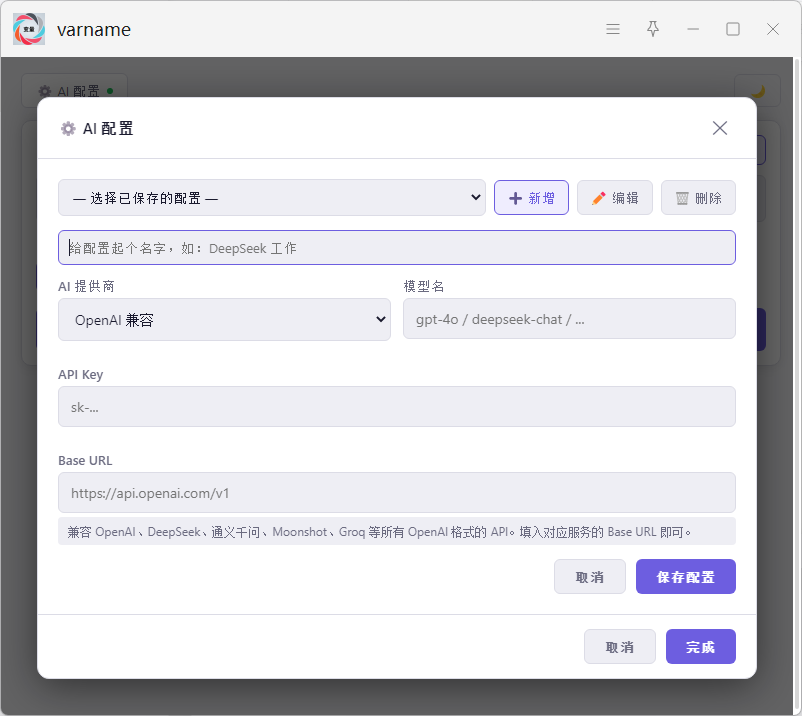Click the Base URL input field
This screenshot has height=716, width=802.
coord(397,493)
